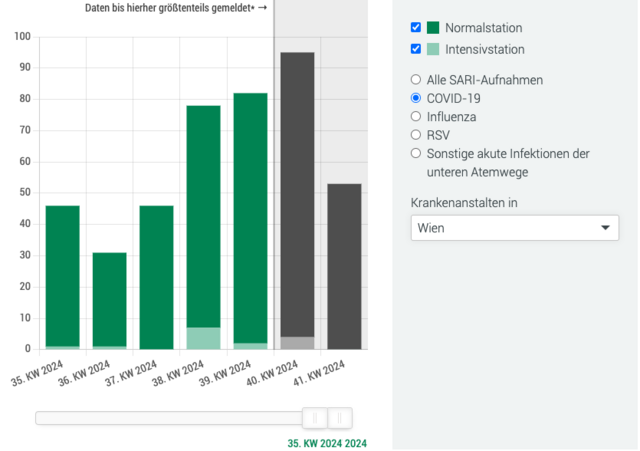The width and height of the screenshot is (640, 451).
Task: Click the left handle of the week range slider
Action: pyautogui.click(x=315, y=418)
